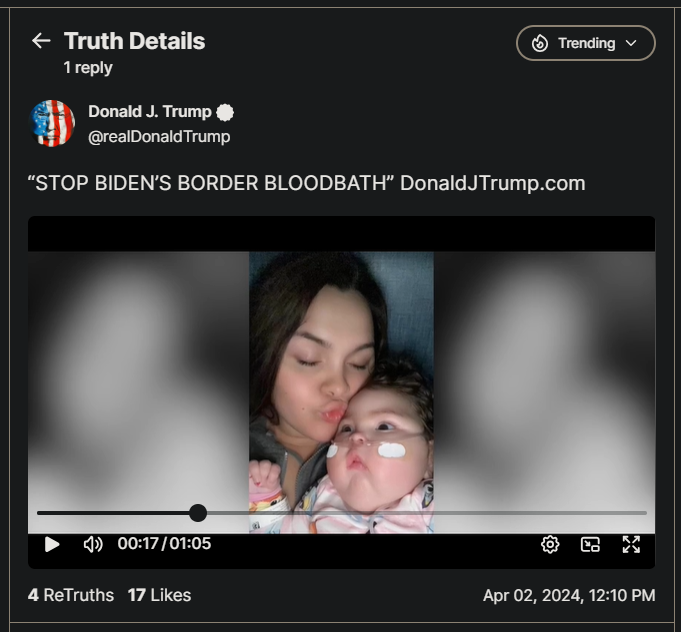
Task: Enable picture-in-picture mode
Action: click(590, 544)
